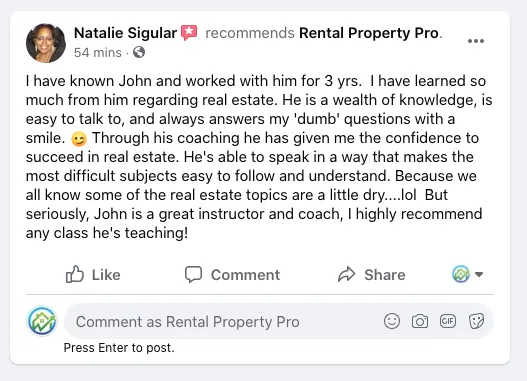Viewport: 527px width, 381px height.
Task: Open the Rental Property Pro page link
Action: click(x=369, y=33)
